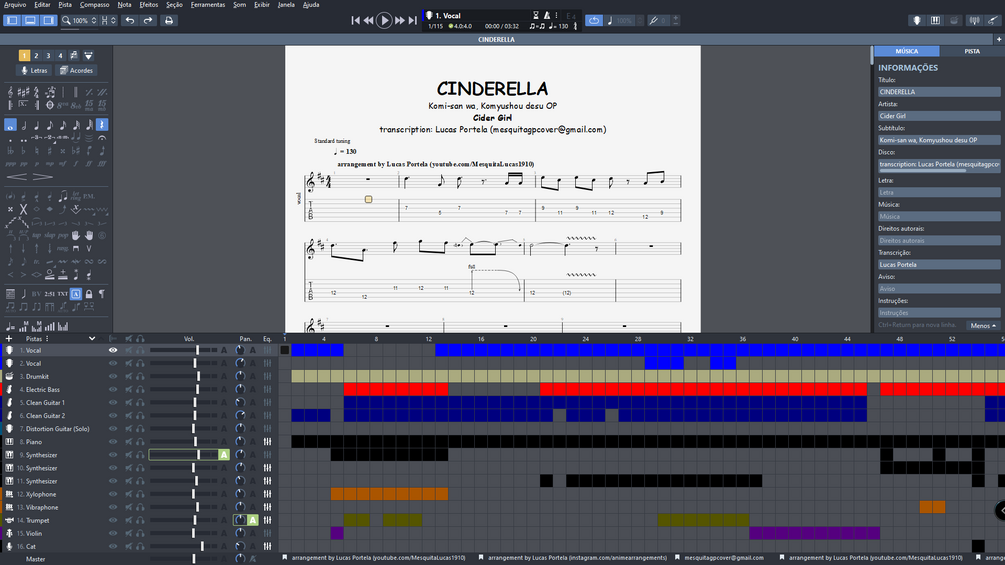Click the key signature sharps icon
This screenshot has height=565, width=1005.
pos(24,92)
